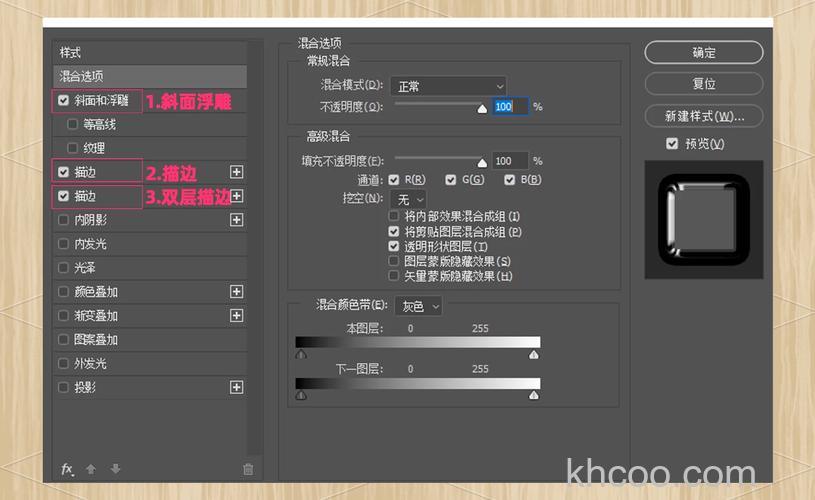This screenshot has width=815, height=500.
Task: Uncheck the first 描边 checkbox
Action: (63, 172)
